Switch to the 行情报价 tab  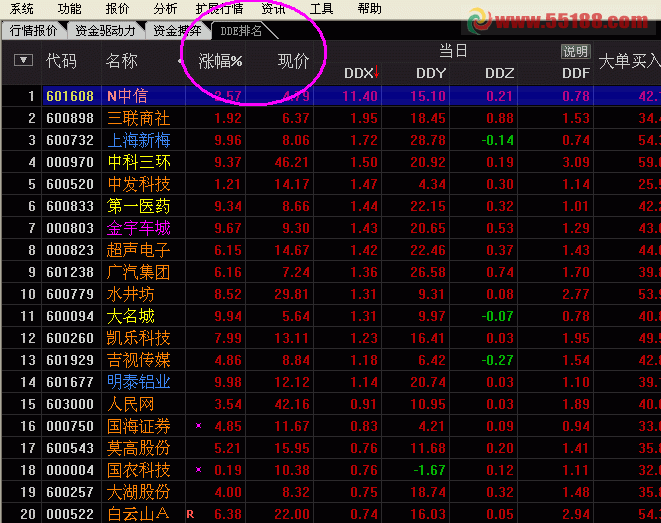tap(33, 31)
